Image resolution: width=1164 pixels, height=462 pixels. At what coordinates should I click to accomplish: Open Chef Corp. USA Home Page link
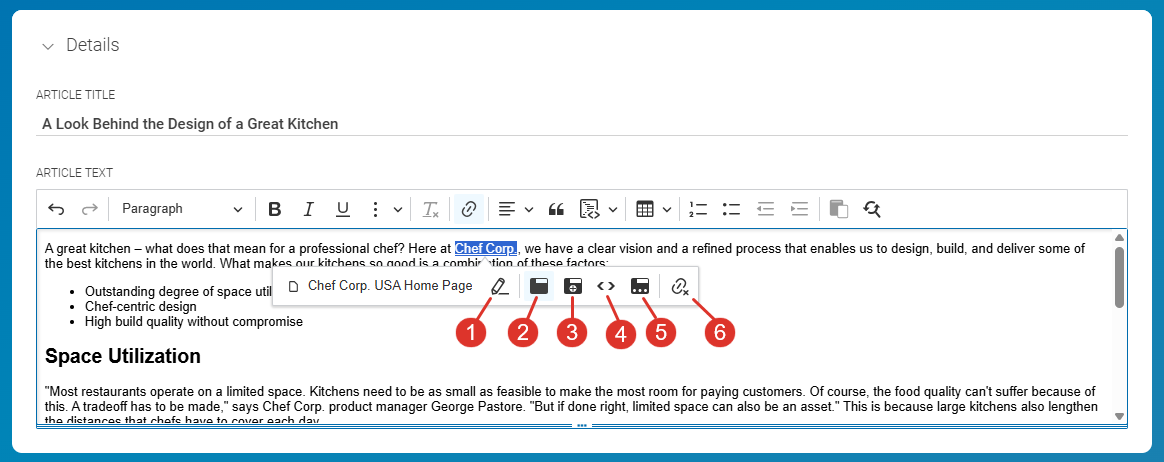[x=389, y=286]
